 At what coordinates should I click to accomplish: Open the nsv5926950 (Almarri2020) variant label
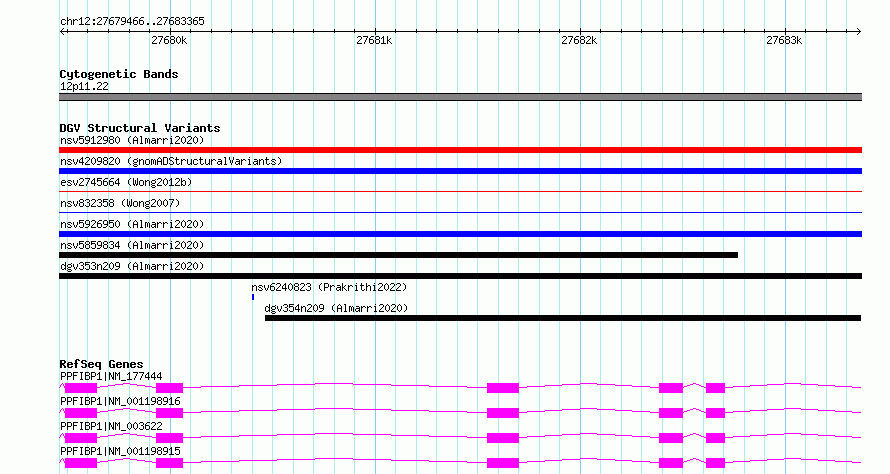(132, 224)
